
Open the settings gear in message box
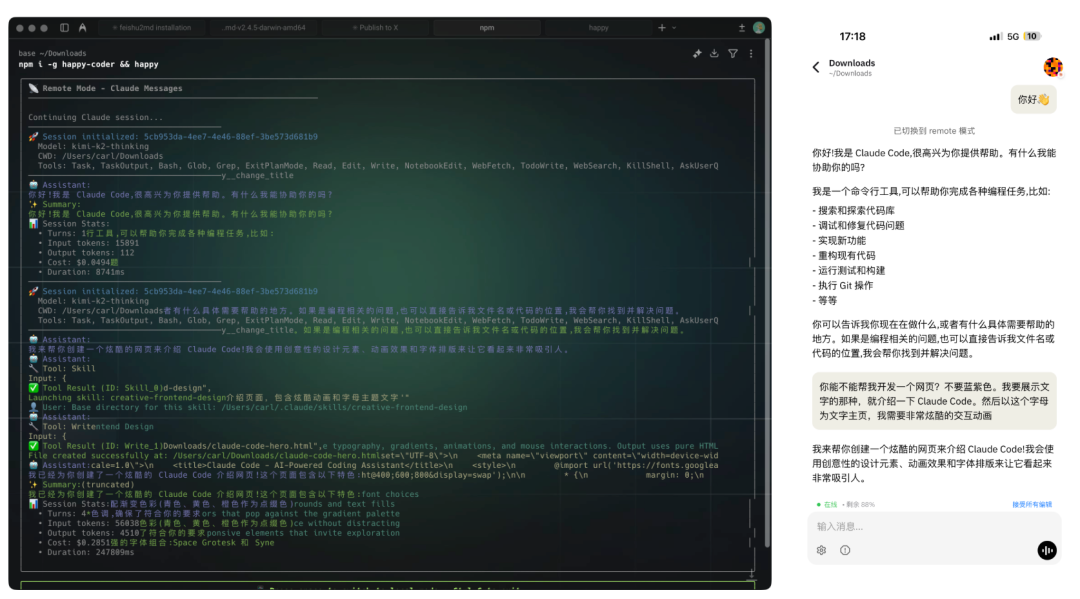point(821,550)
